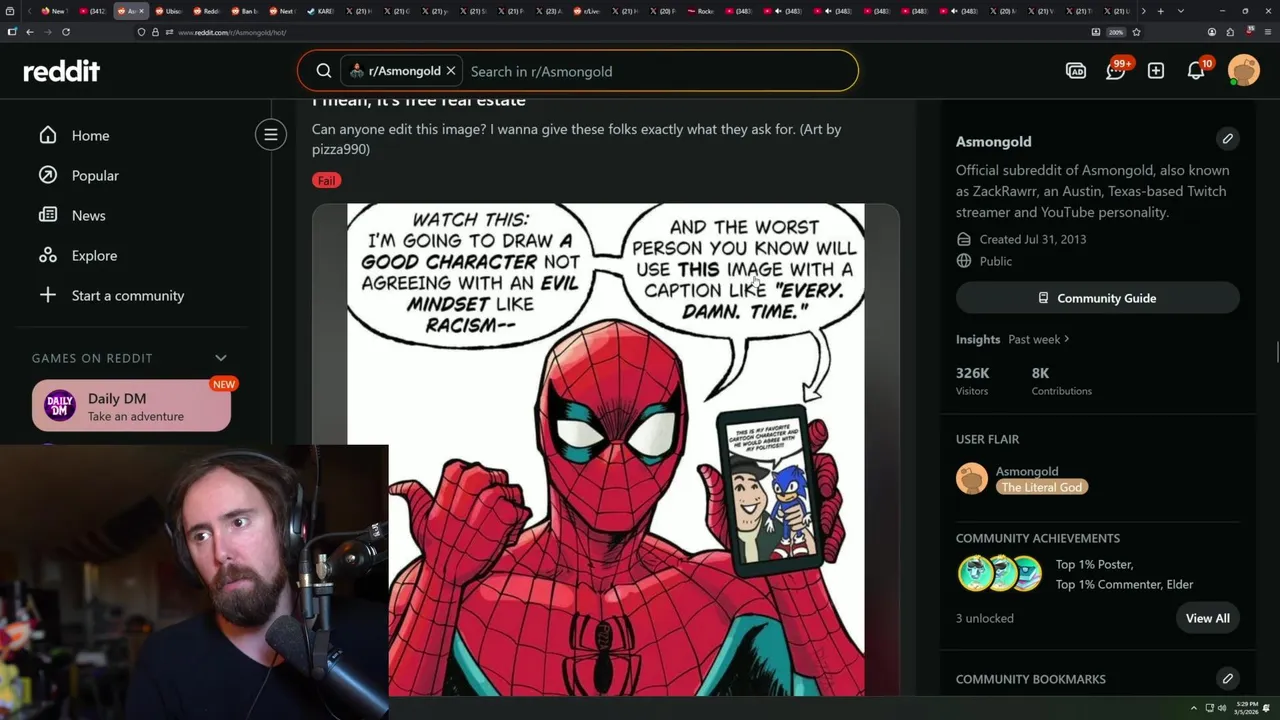Switch to the KAREN browser tab
1280x720 pixels.
(x=321, y=11)
